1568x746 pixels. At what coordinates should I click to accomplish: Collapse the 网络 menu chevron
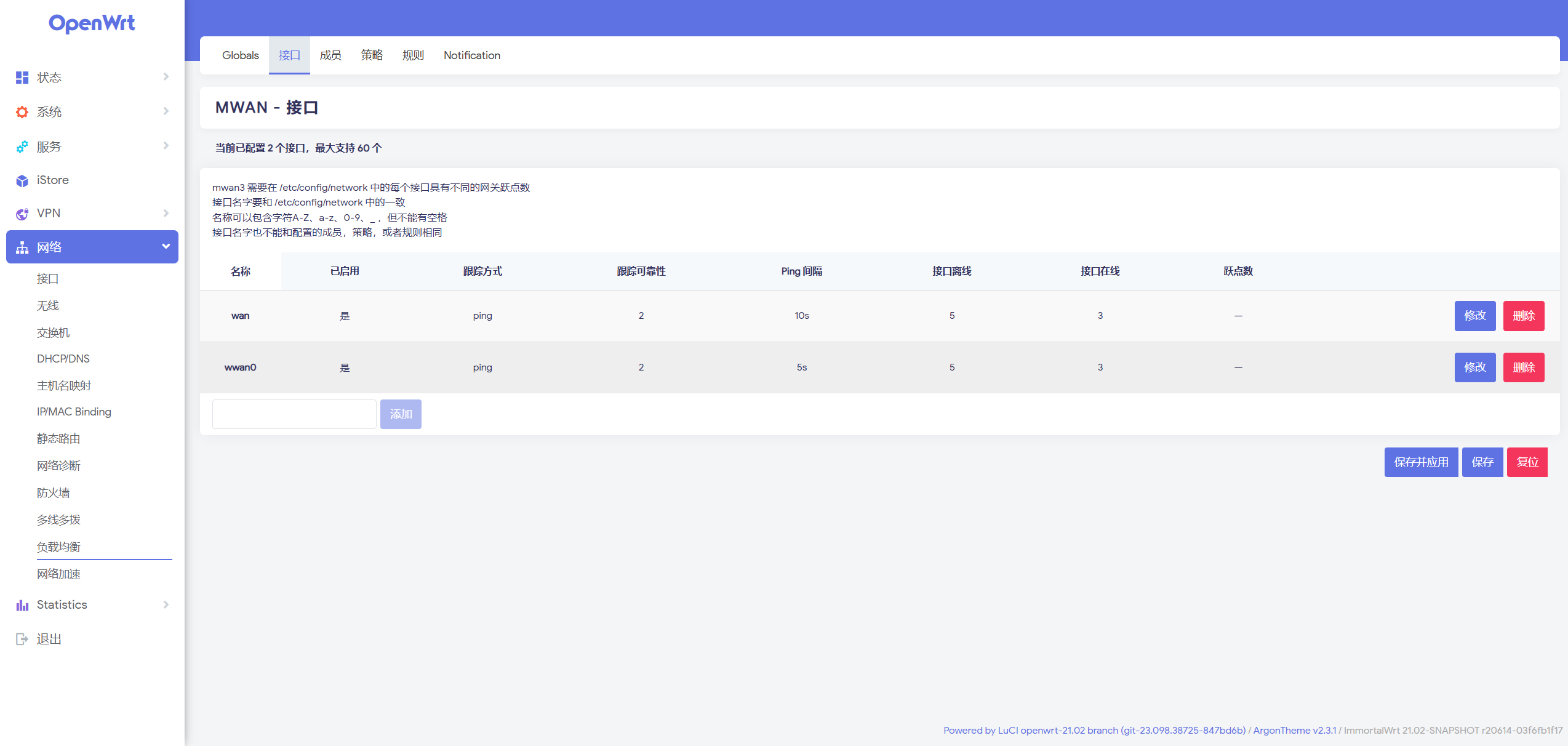pyautogui.click(x=166, y=246)
